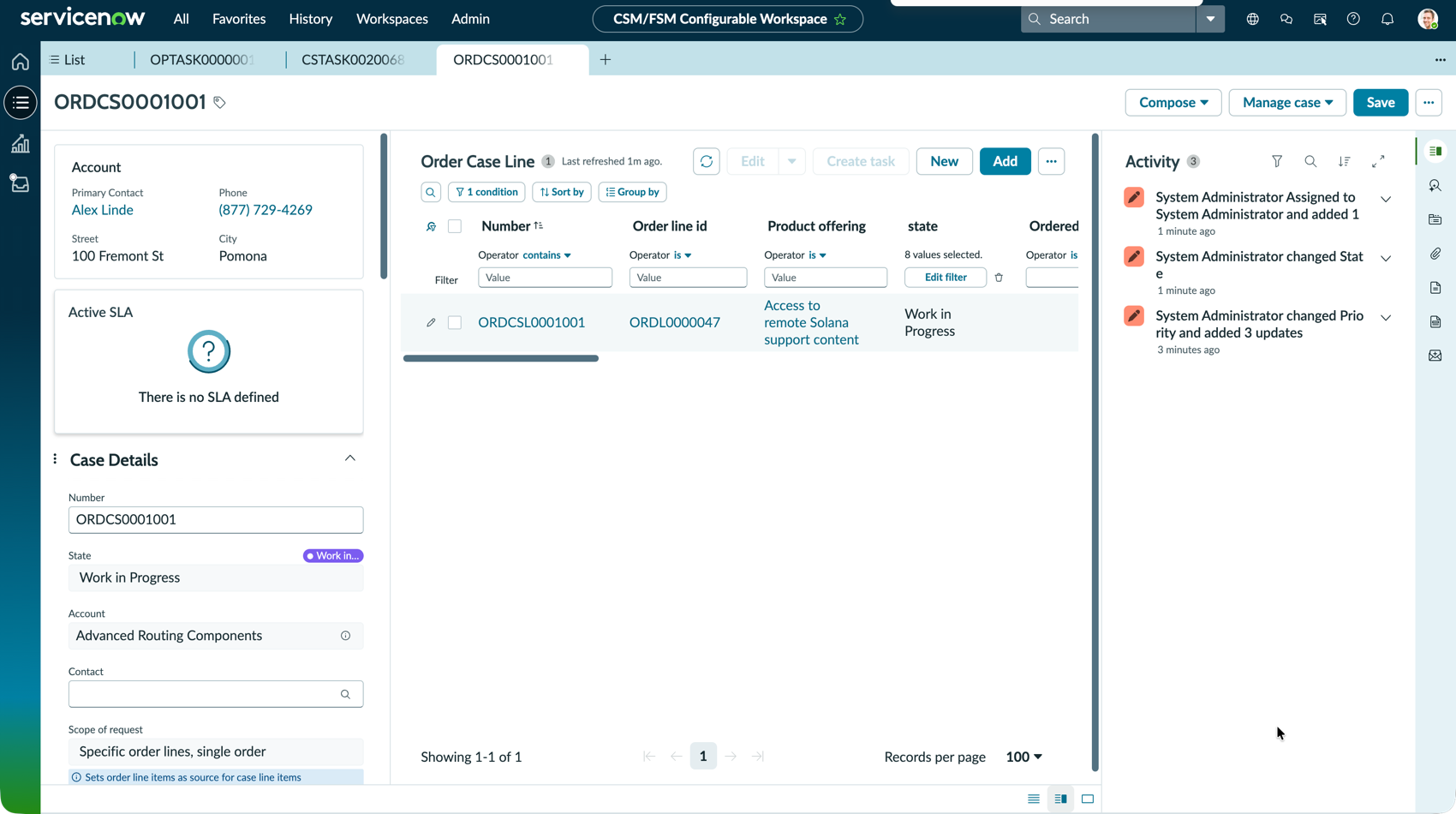Viewport: 1456px width, 814px height.
Task: Refresh the Order Case Line list
Action: click(706, 161)
